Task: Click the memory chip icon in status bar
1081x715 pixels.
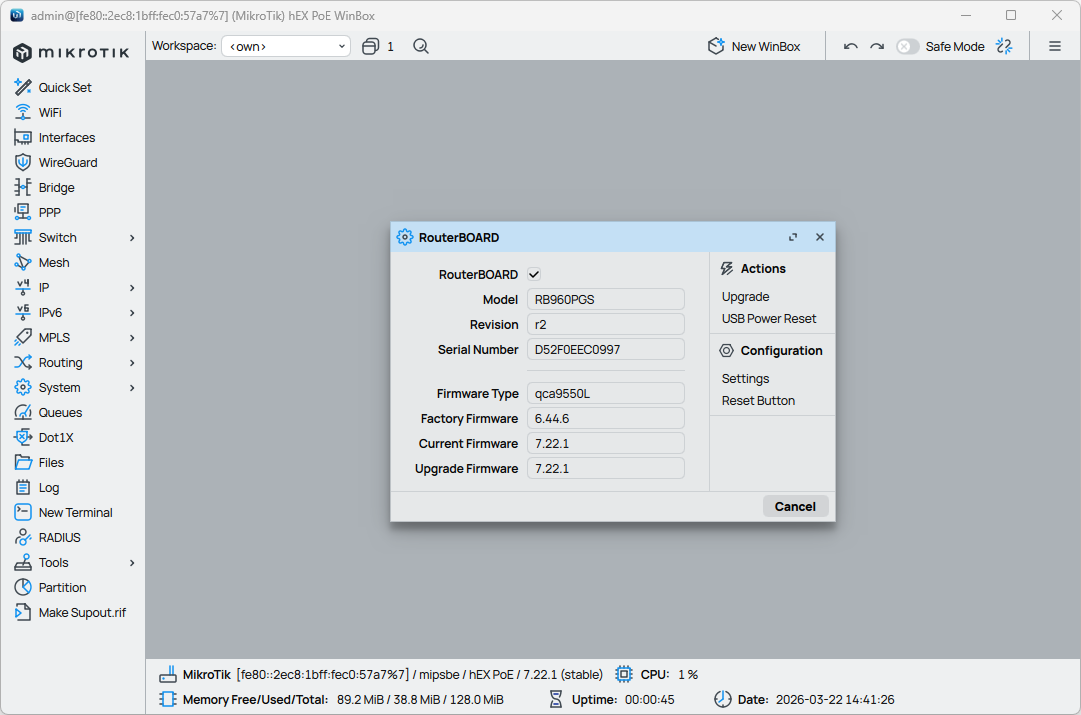Action: tap(168, 699)
